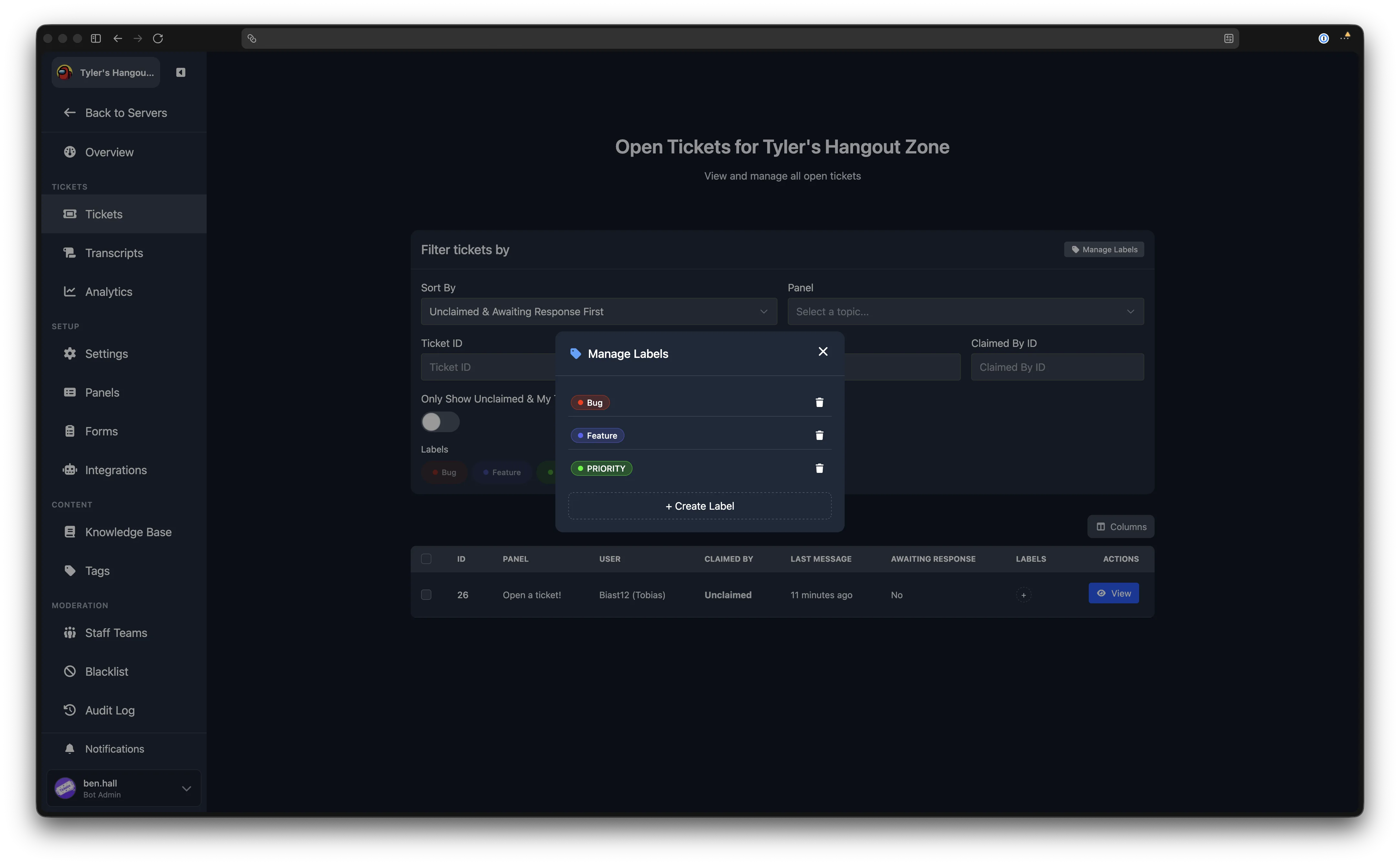Expand the ben.hall user menu
The image size is (1400, 865).
(124, 788)
